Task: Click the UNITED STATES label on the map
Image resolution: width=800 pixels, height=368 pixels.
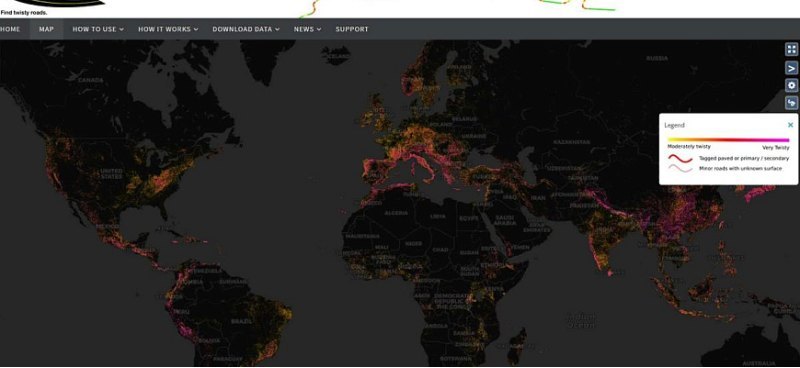Action: point(111,174)
